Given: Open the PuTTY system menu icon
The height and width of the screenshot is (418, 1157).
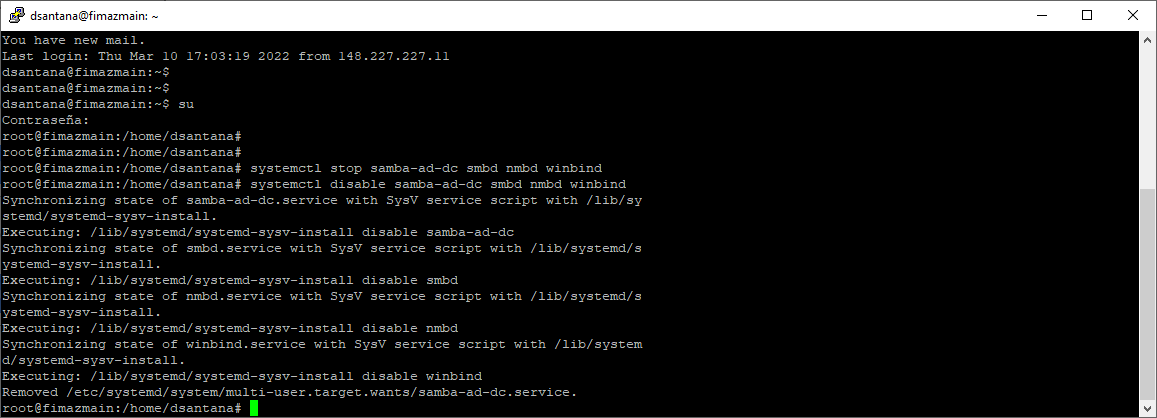Looking at the screenshot, I should (16, 16).
